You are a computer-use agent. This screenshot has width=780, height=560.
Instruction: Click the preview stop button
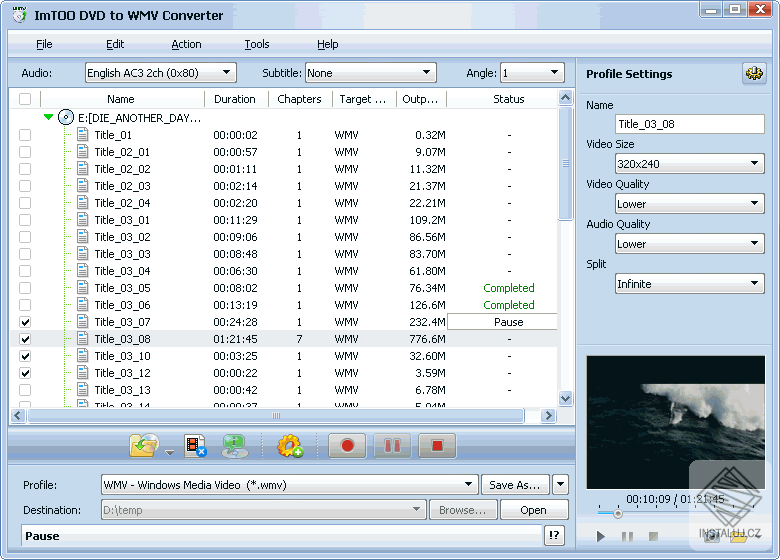[x=654, y=536]
